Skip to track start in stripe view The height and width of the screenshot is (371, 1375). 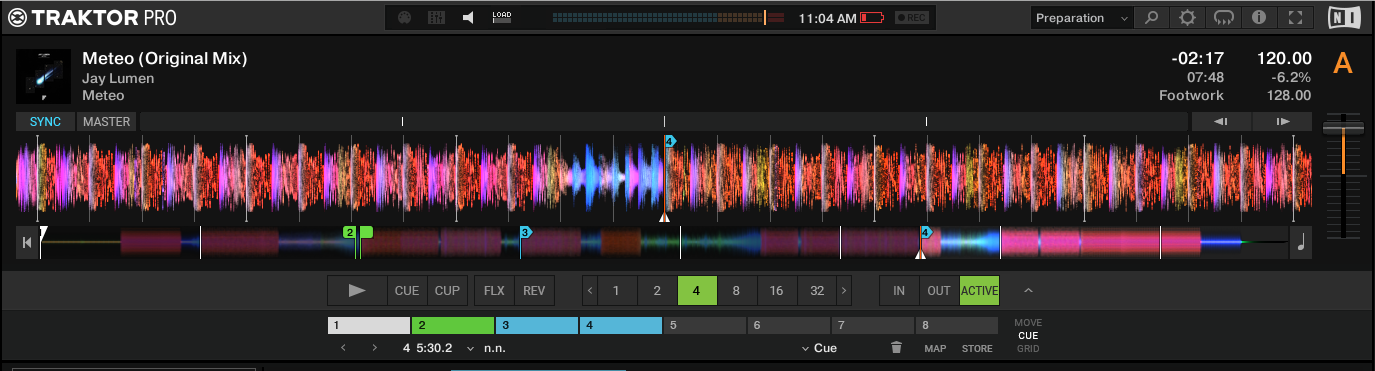pyautogui.click(x=27, y=243)
